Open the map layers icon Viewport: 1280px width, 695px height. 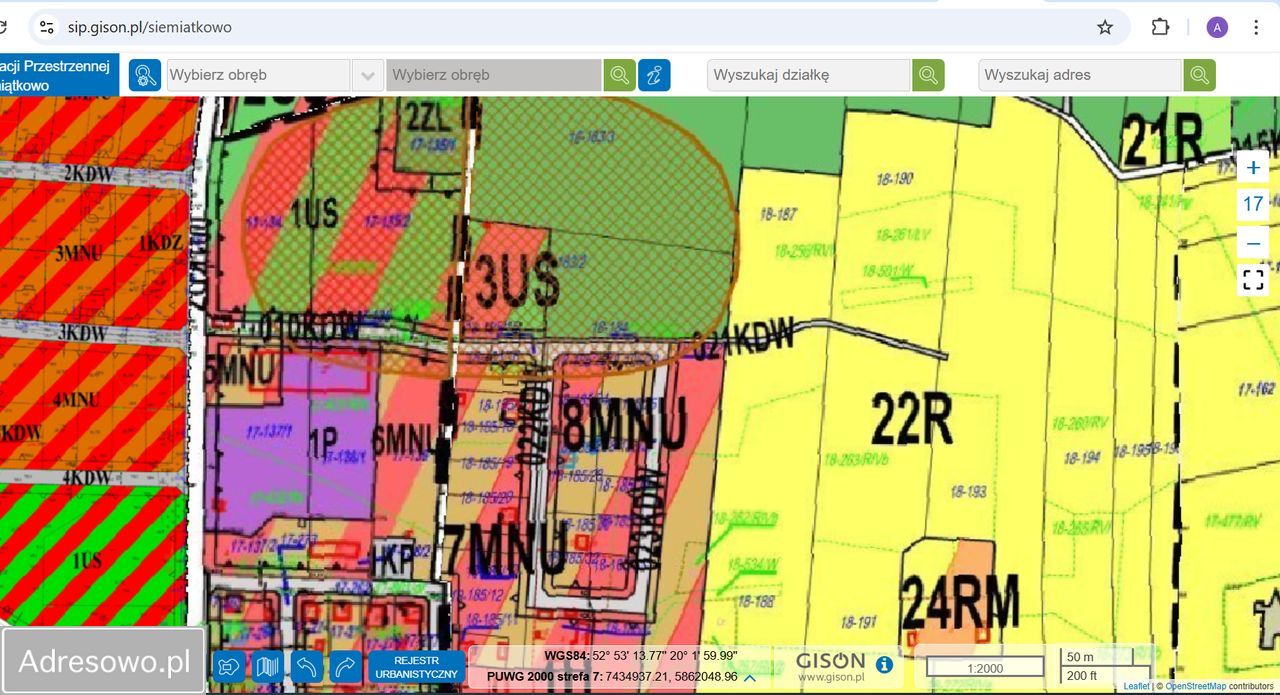pos(267,666)
